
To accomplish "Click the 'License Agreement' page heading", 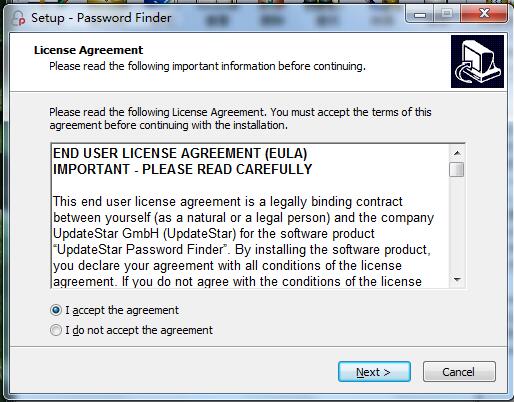I will [x=88, y=50].
